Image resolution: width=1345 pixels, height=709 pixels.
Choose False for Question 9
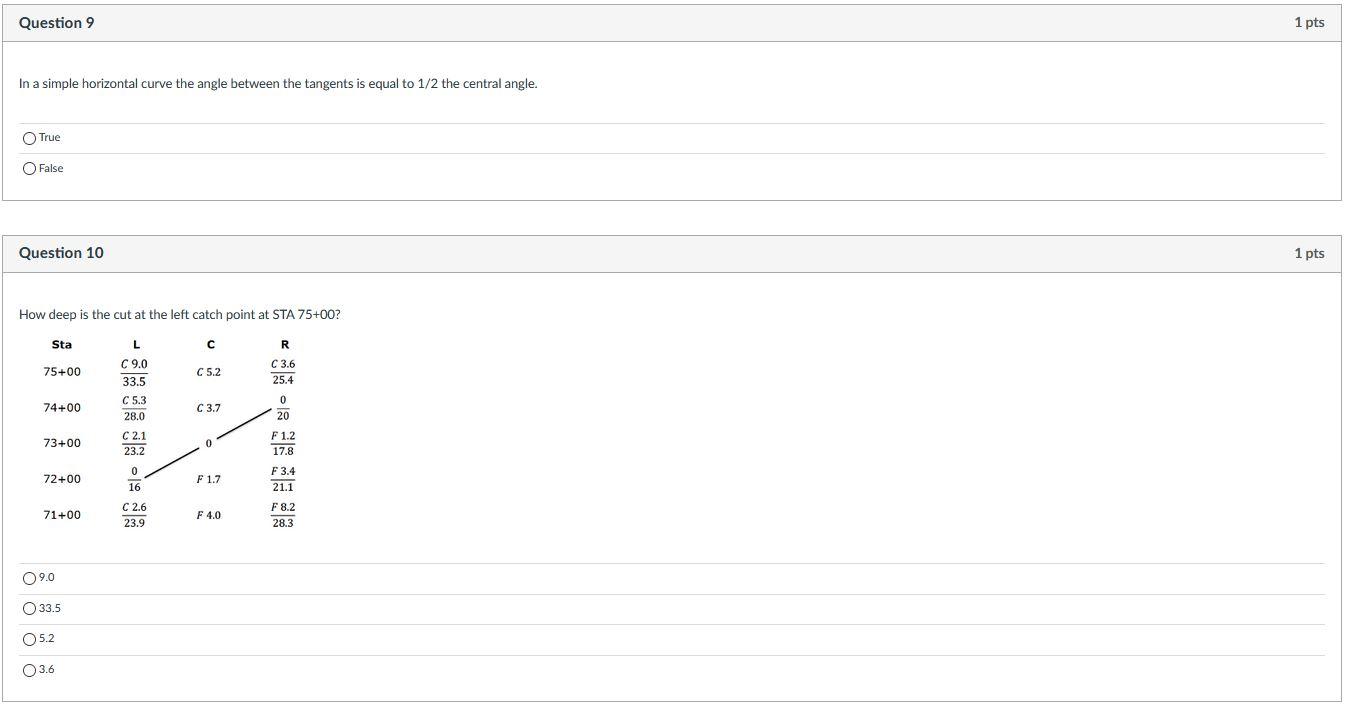click(29, 169)
